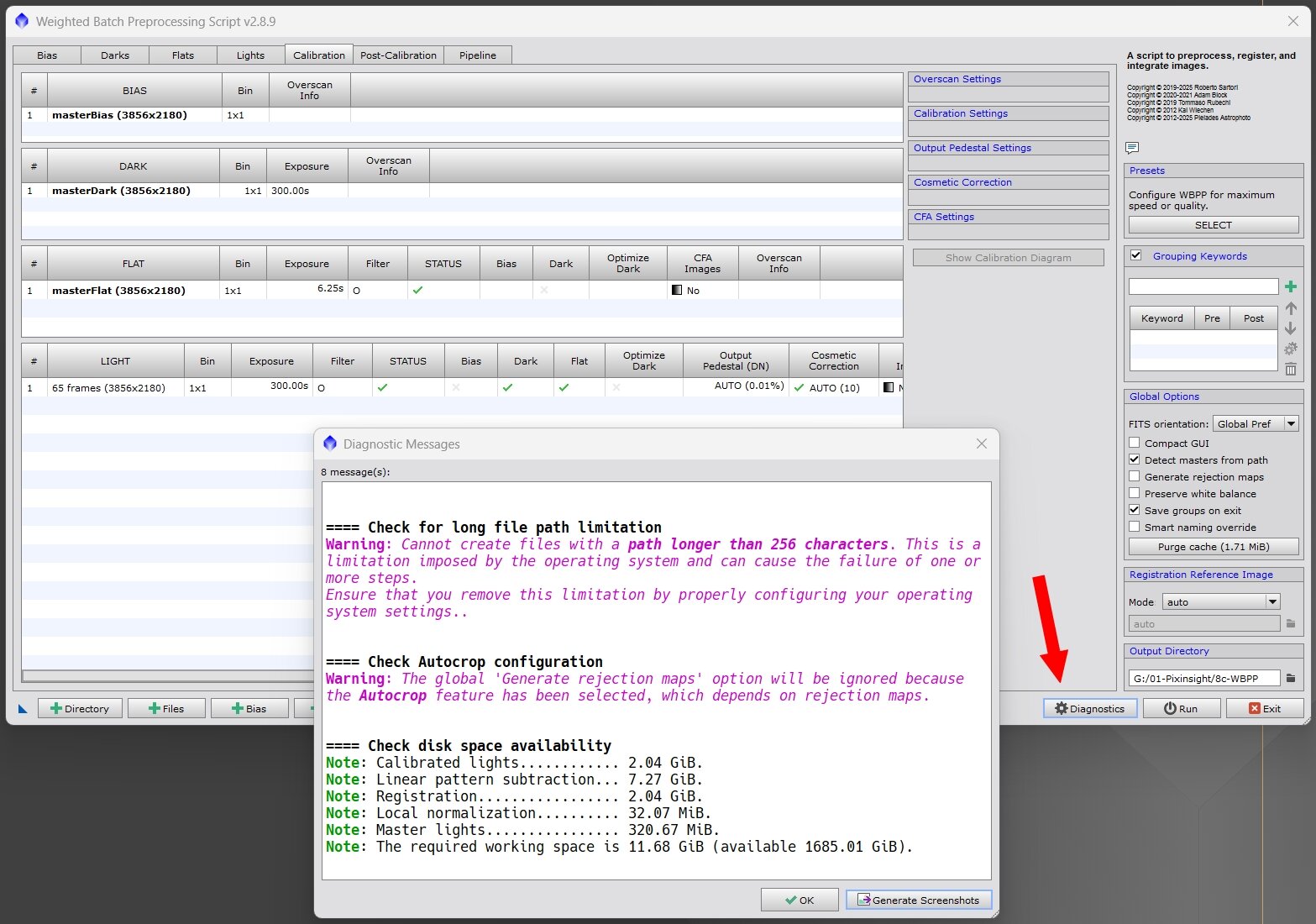Toggle Generate rejection maps option
Image resolution: width=1316 pixels, height=924 pixels.
click(x=1135, y=476)
